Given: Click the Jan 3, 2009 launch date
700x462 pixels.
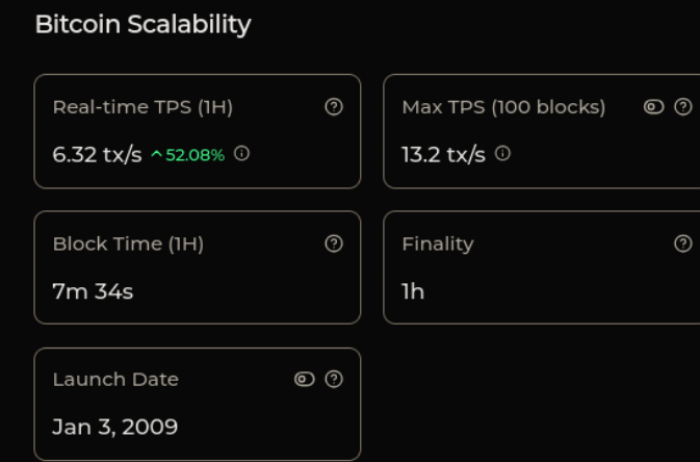Looking at the screenshot, I should pyautogui.click(x=115, y=427).
